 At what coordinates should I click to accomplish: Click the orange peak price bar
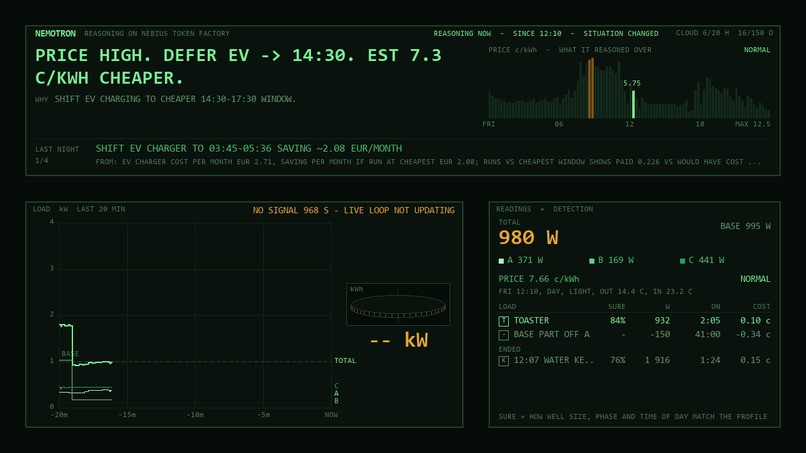pos(591,88)
